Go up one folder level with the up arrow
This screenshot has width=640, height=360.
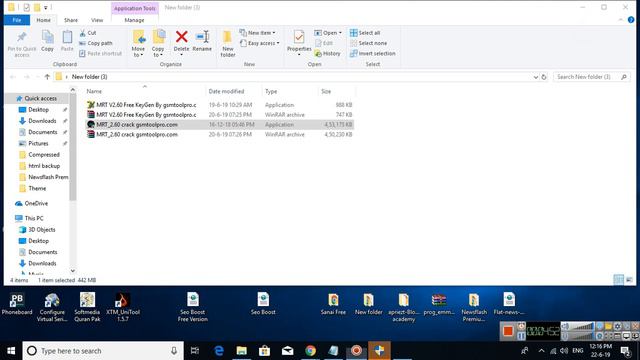pyautogui.click(x=47, y=77)
